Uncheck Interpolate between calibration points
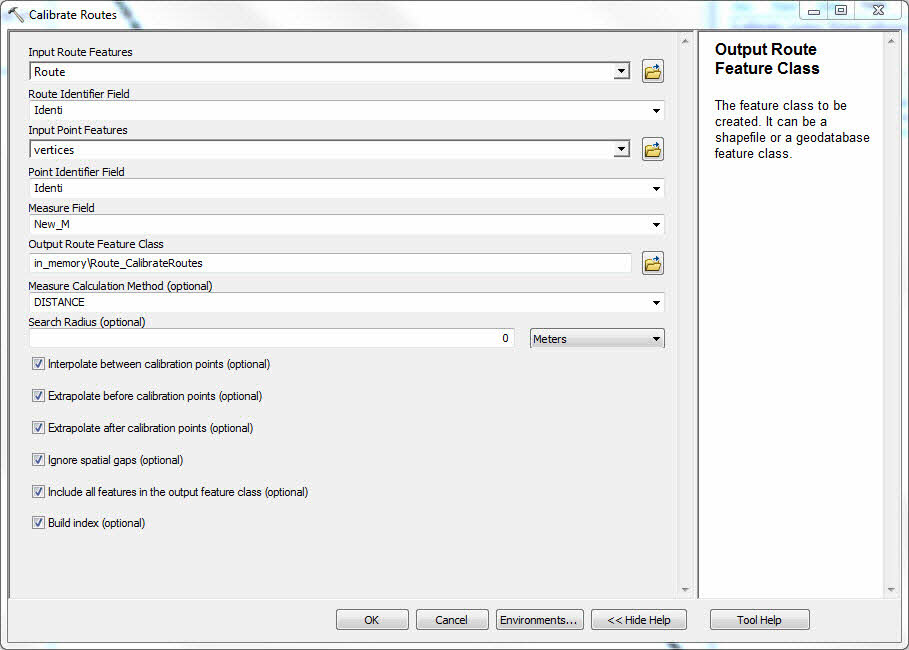The height and width of the screenshot is (650, 909). click(x=38, y=364)
